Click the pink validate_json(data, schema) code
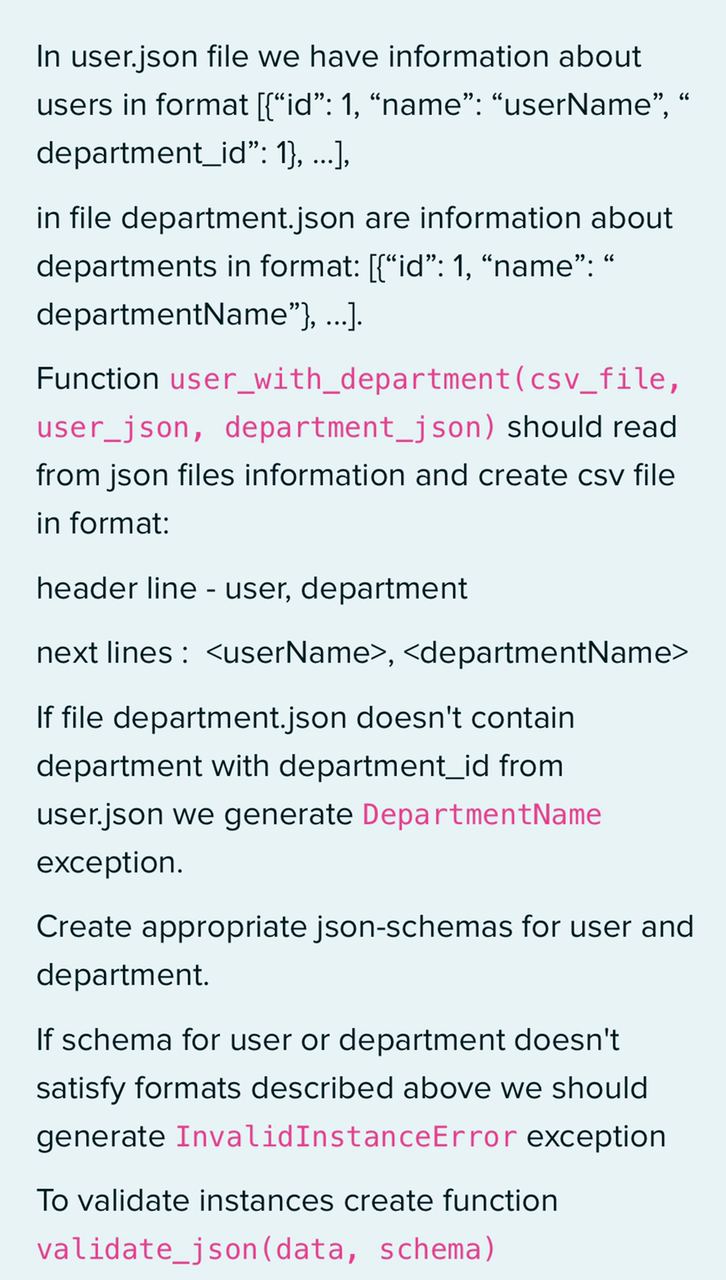 [266, 1249]
